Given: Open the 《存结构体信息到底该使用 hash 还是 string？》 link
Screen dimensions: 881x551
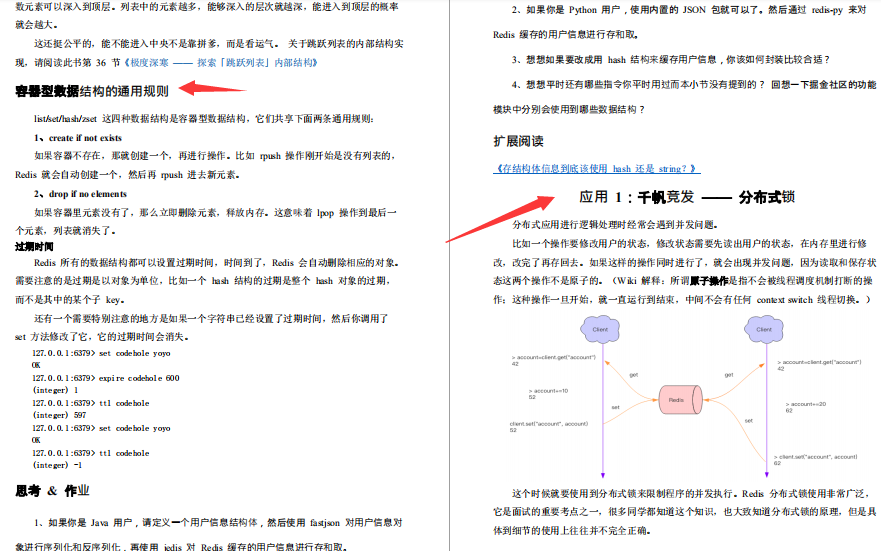Looking at the screenshot, I should coord(597,169).
